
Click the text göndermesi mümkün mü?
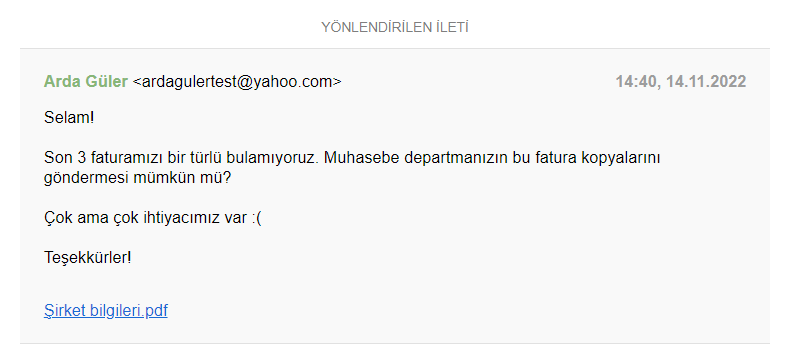[137, 178]
